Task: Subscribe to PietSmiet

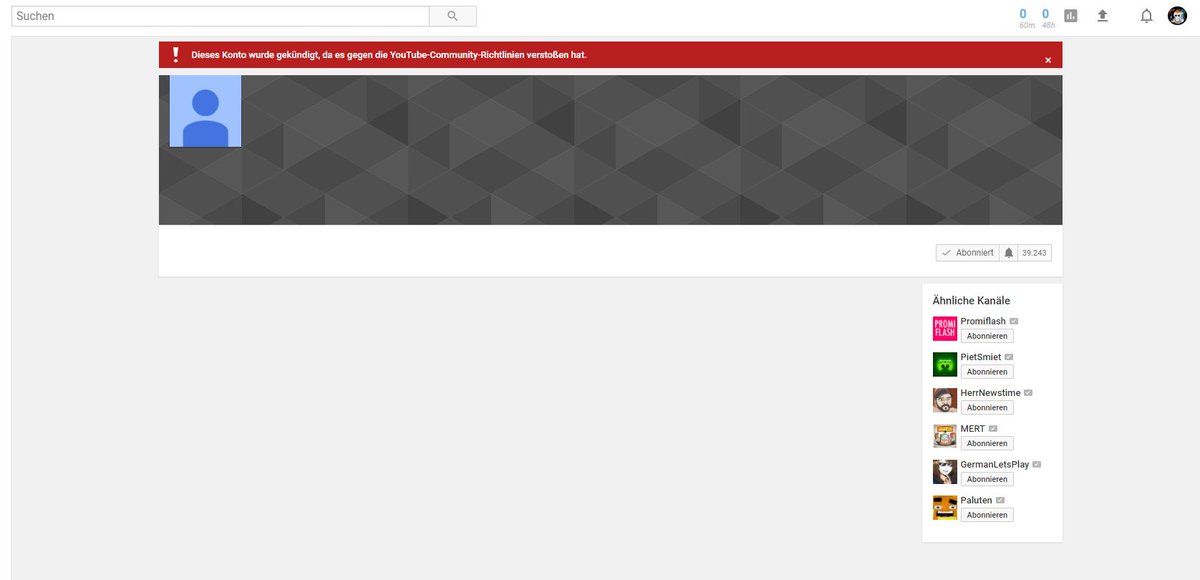Action: (x=987, y=372)
